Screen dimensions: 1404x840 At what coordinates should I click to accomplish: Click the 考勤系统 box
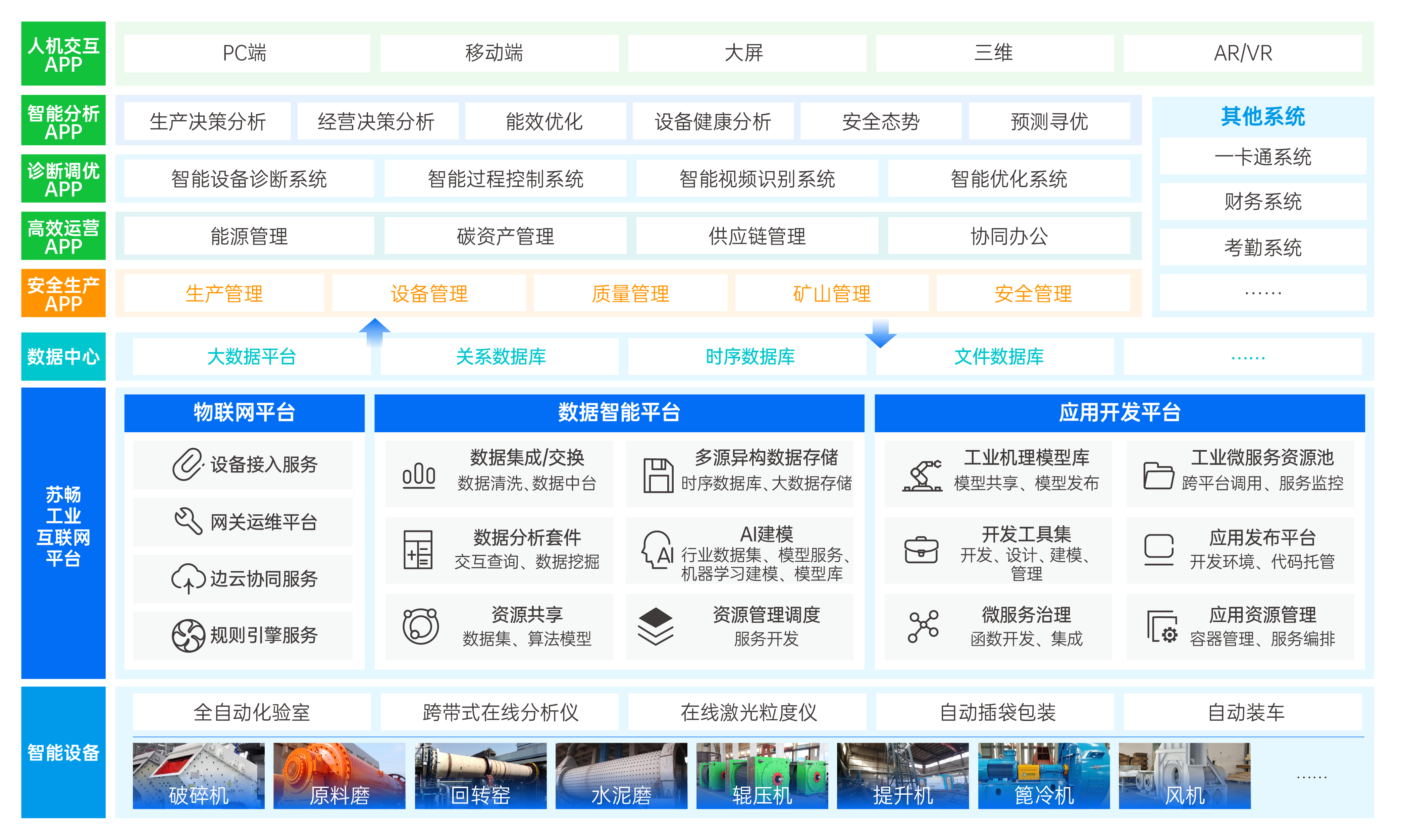click(x=1263, y=247)
